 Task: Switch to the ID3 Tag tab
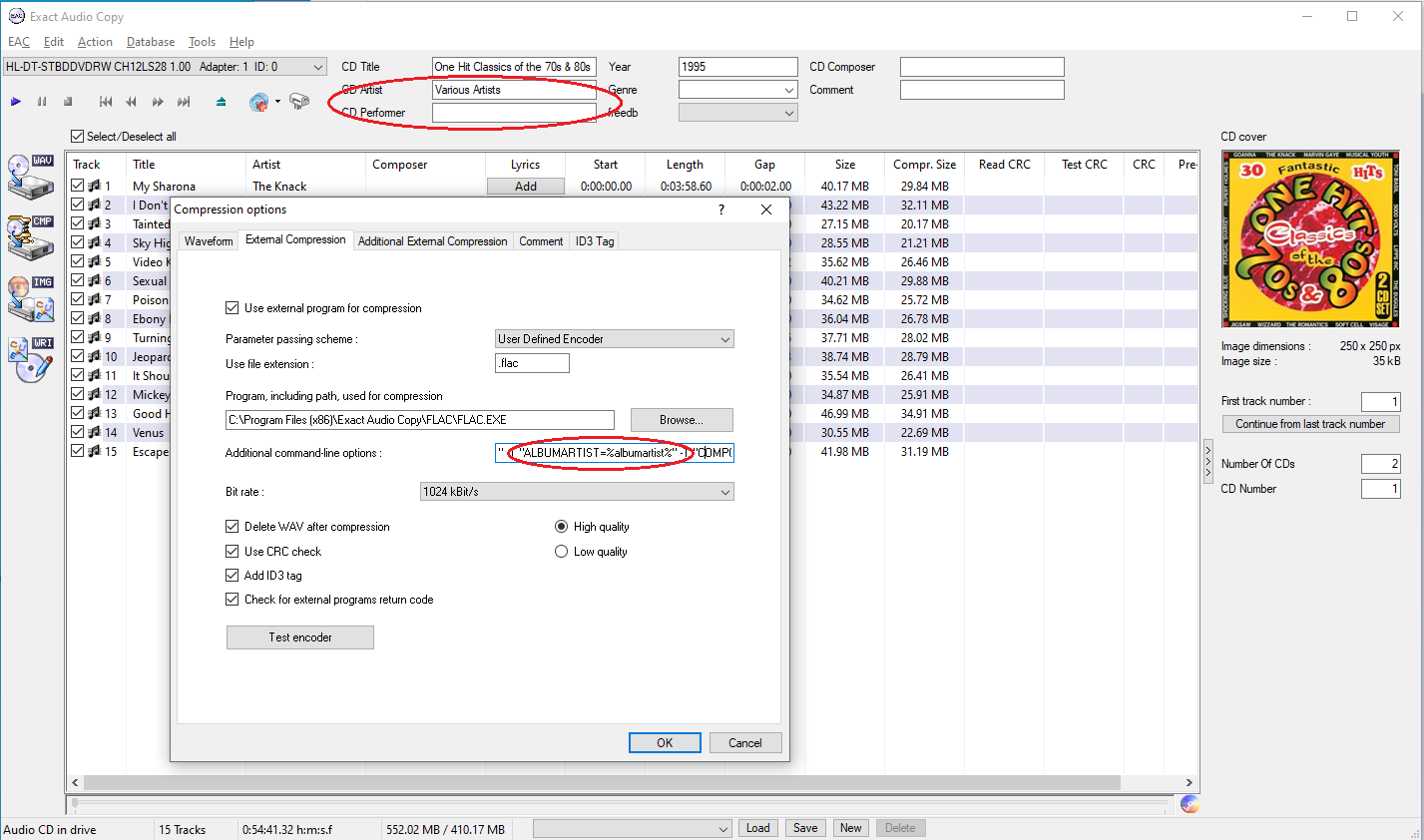pyautogui.click(x=595, y=241)
